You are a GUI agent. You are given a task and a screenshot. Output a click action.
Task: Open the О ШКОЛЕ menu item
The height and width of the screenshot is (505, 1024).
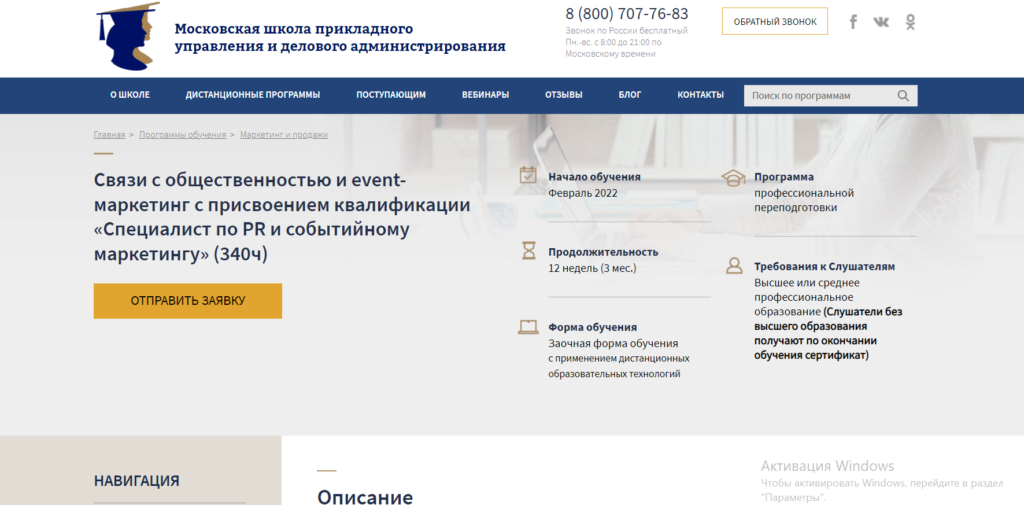pos(130,95)
